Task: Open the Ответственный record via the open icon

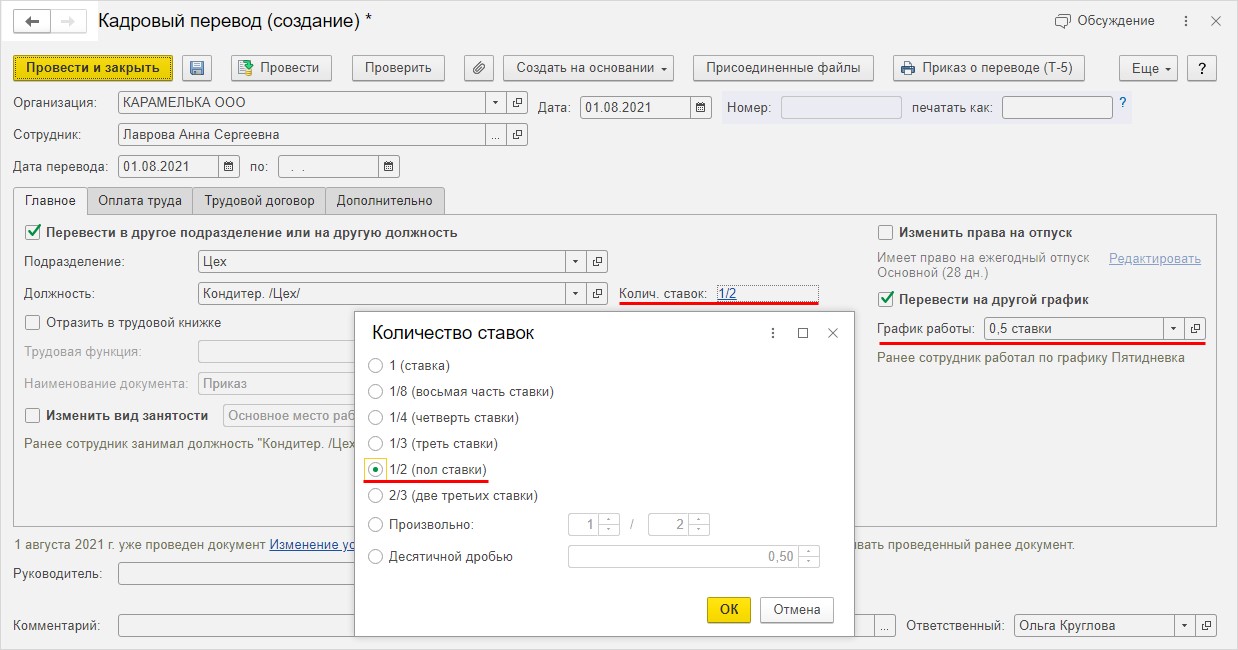Action: click(1207, 626)
